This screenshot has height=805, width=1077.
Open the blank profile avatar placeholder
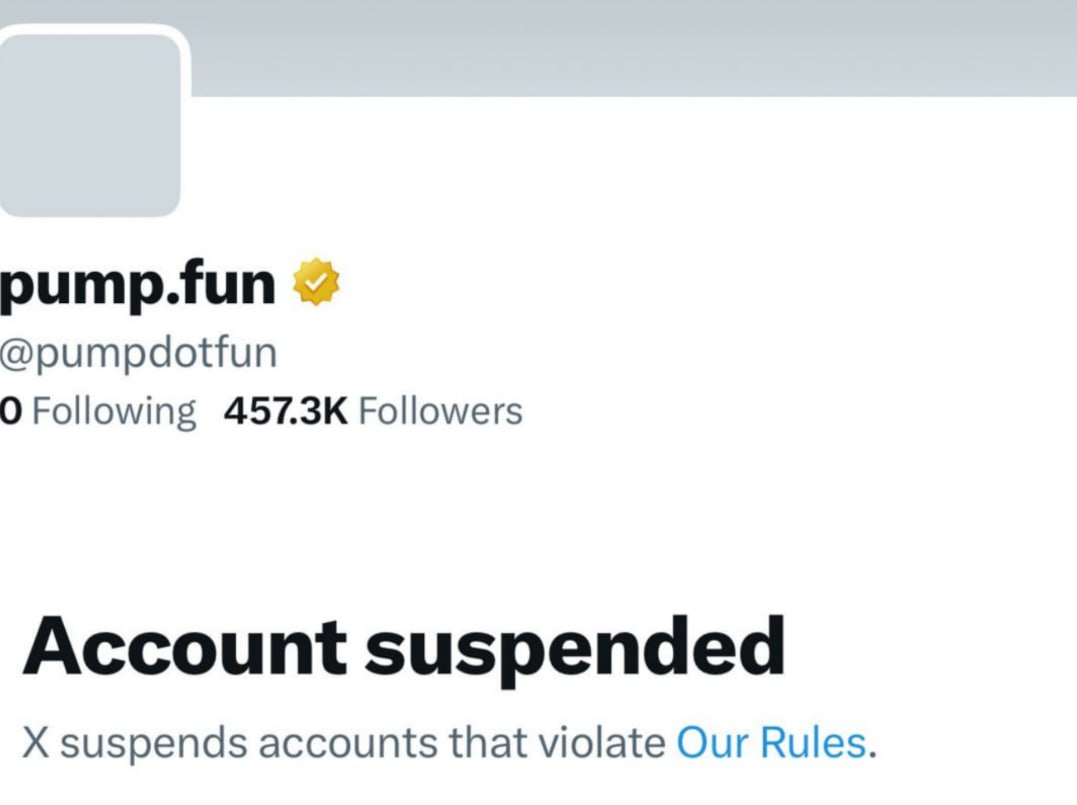90,126
